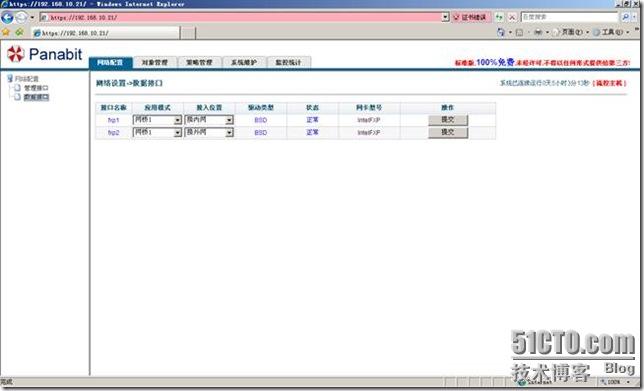644x391 pixels.
Task: Open 应用模式 dropdown in fxp2 row
Action: coord(157,132)
